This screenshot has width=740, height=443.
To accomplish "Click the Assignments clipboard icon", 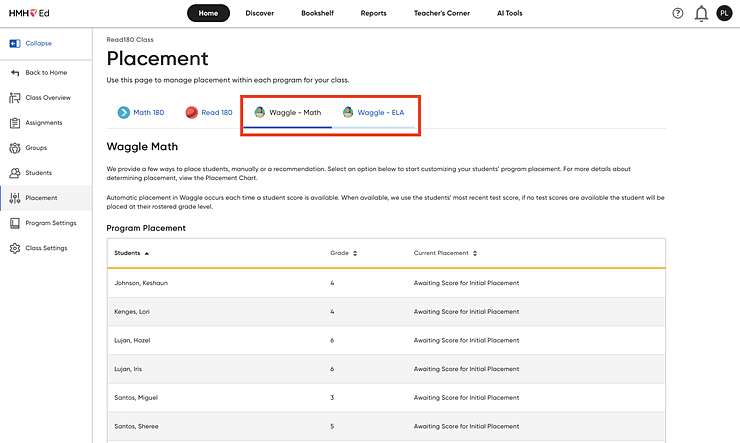I will (15, 123).
